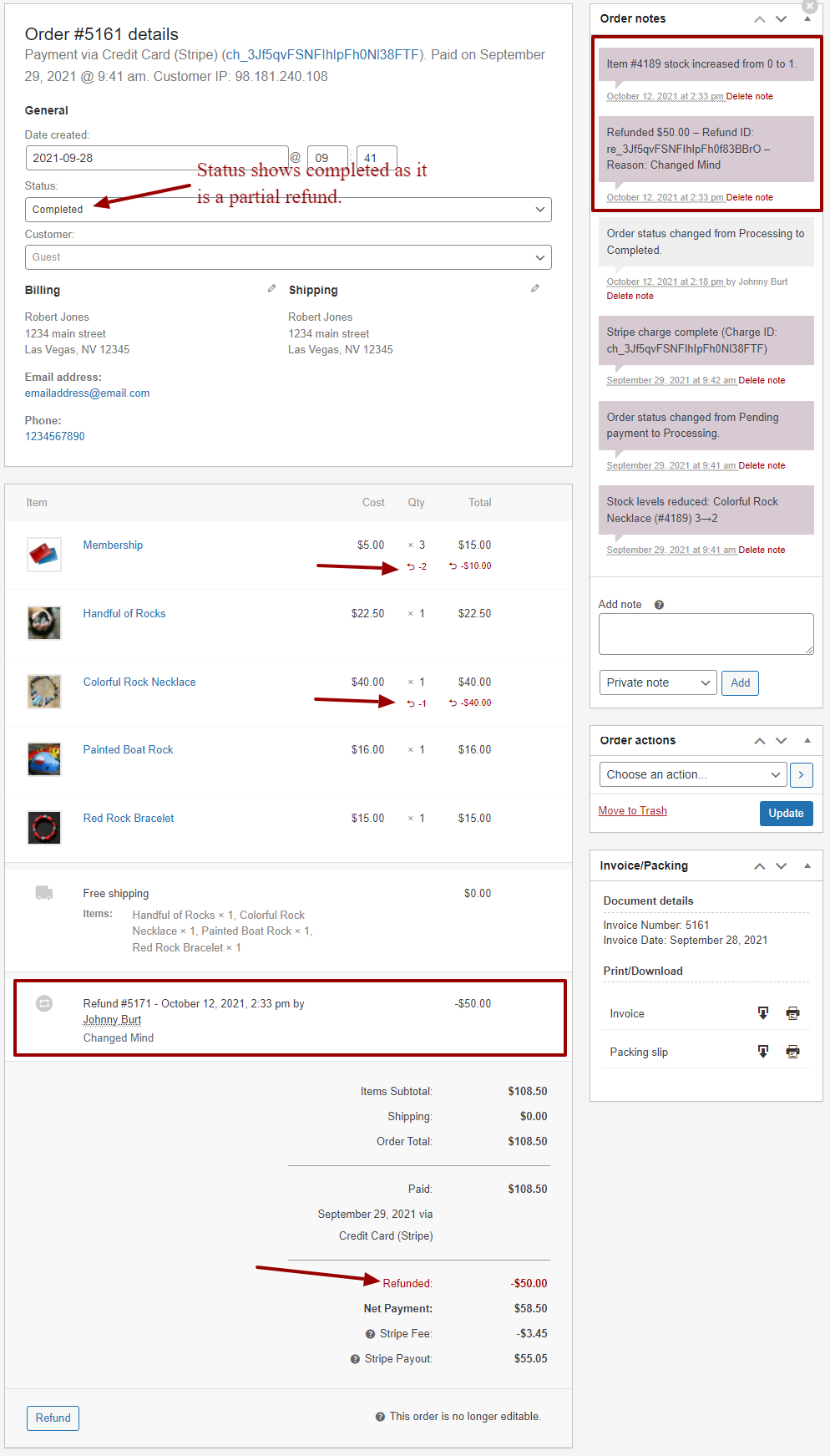This screenshot has width=830, height=1456.
Task: Print the Packing slip icon
Action: point(792,1052)
